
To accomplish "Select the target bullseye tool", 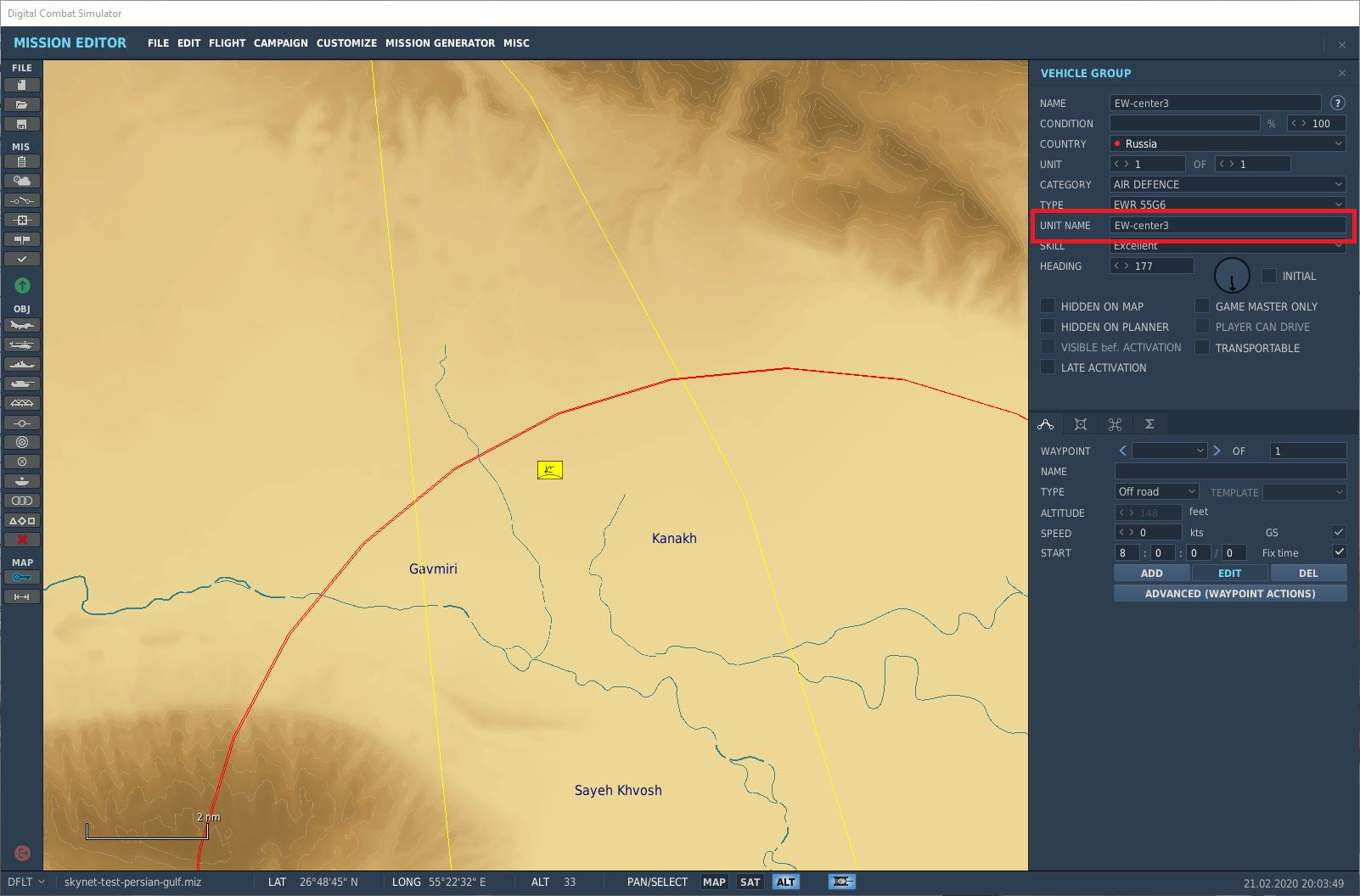I will [22, 442].
